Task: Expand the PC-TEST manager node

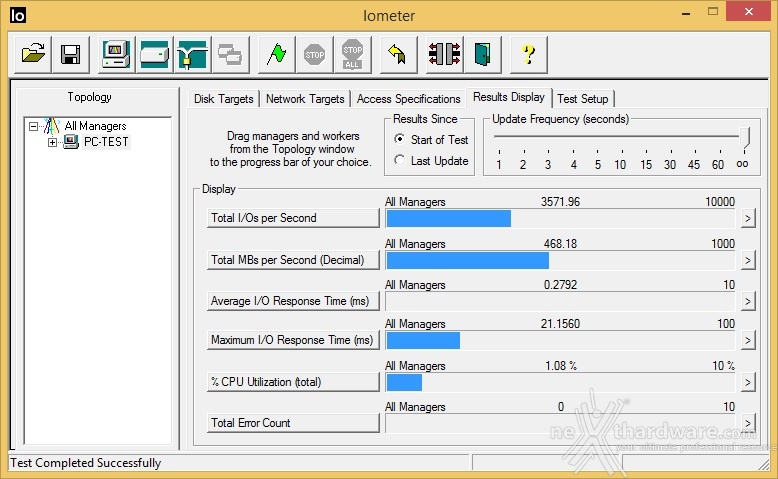Action: pyautogui.click(x=52, y=142)
